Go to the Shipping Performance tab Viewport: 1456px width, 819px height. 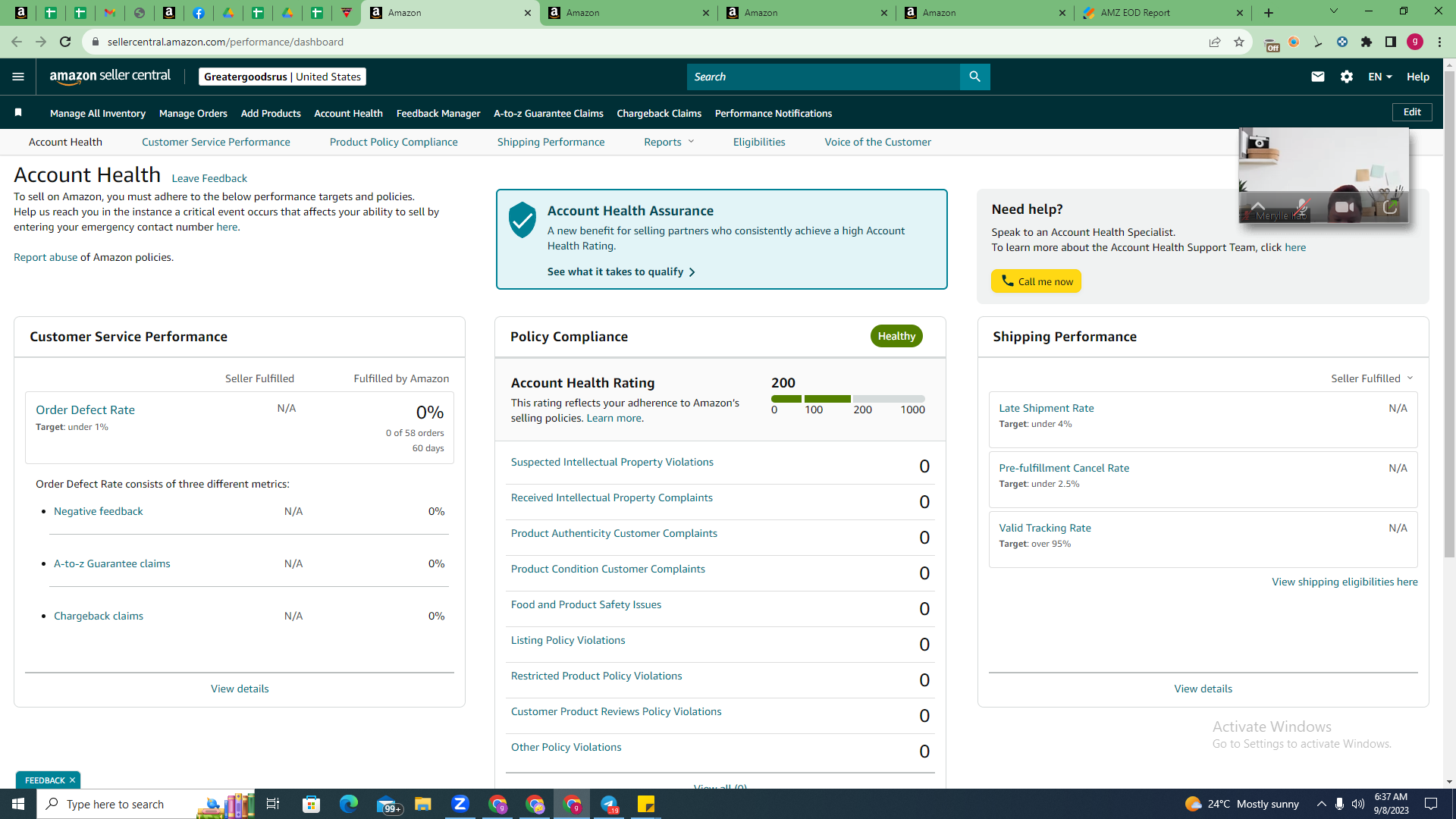tap(551, 142)
